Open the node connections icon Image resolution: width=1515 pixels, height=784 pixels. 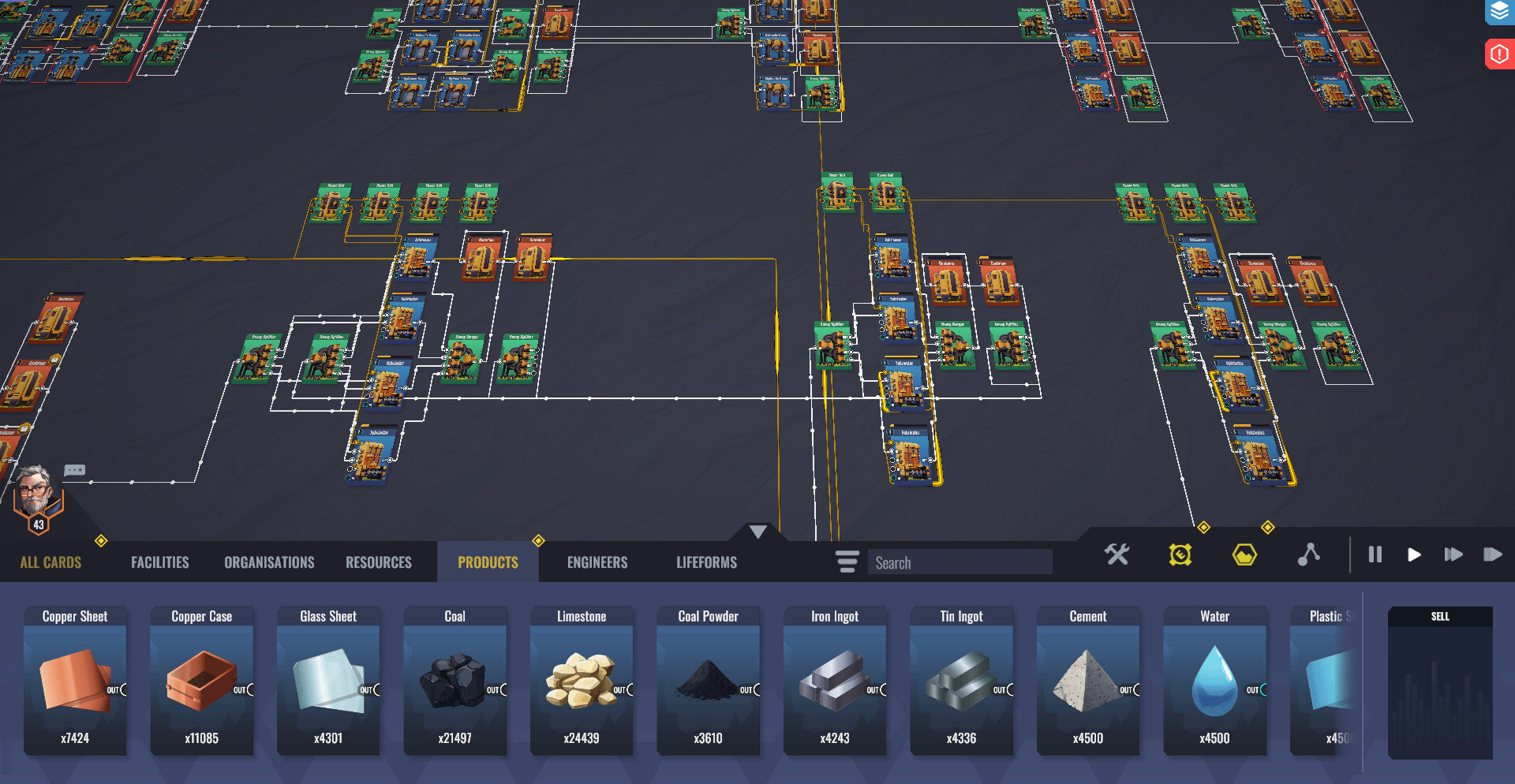(1308, 554)
